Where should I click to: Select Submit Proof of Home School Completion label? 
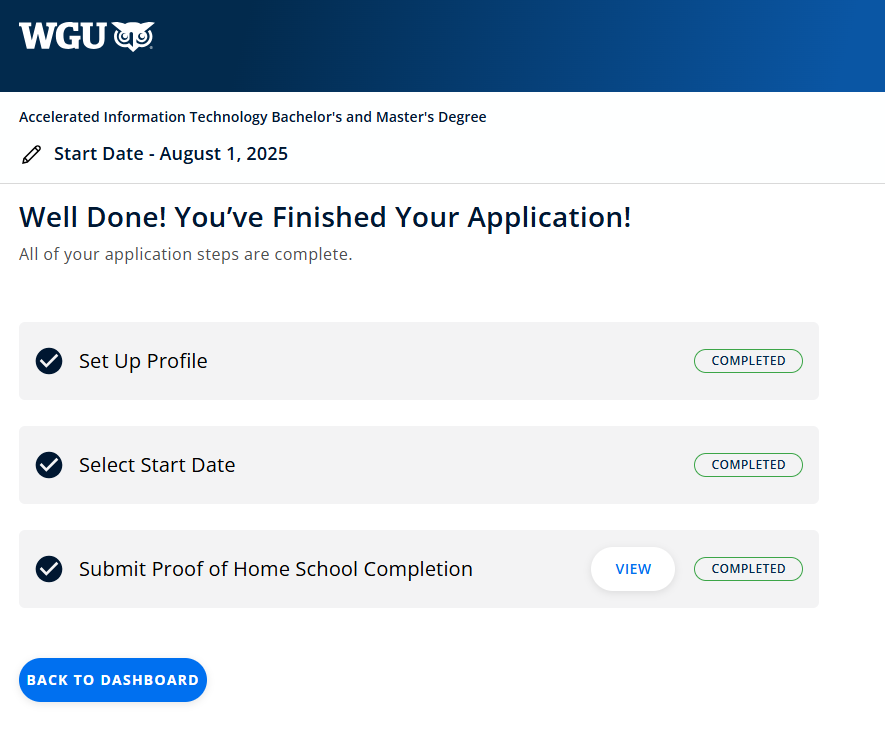[x=276, y=569]
